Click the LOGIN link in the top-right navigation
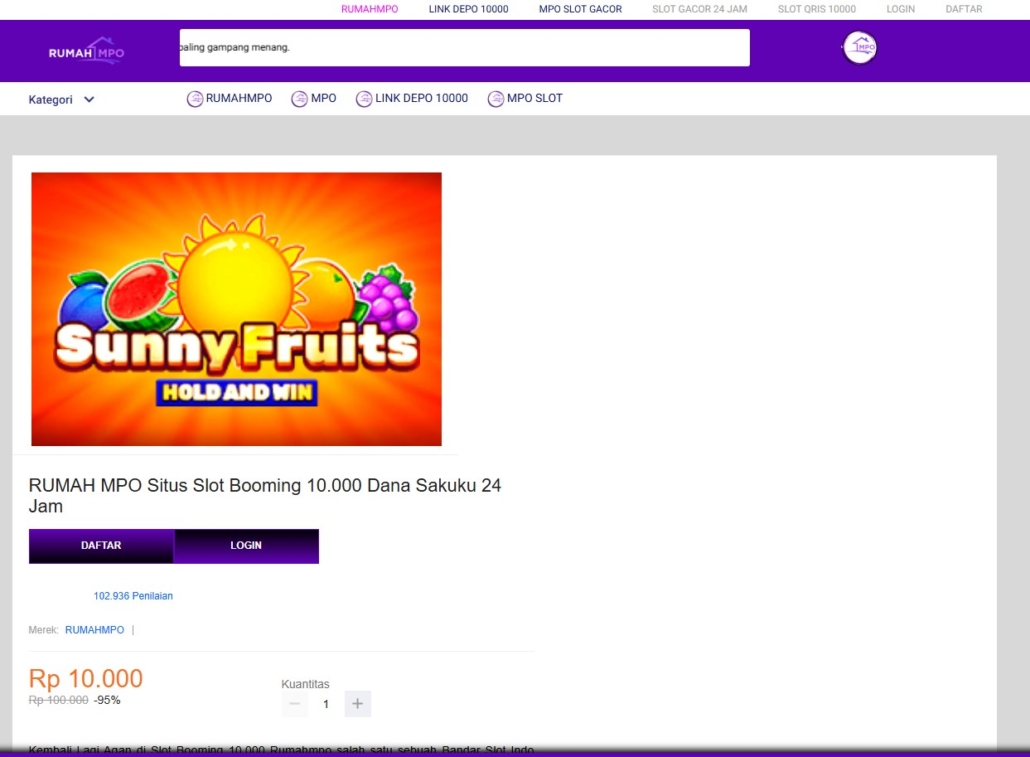 [x=900, y=9]
